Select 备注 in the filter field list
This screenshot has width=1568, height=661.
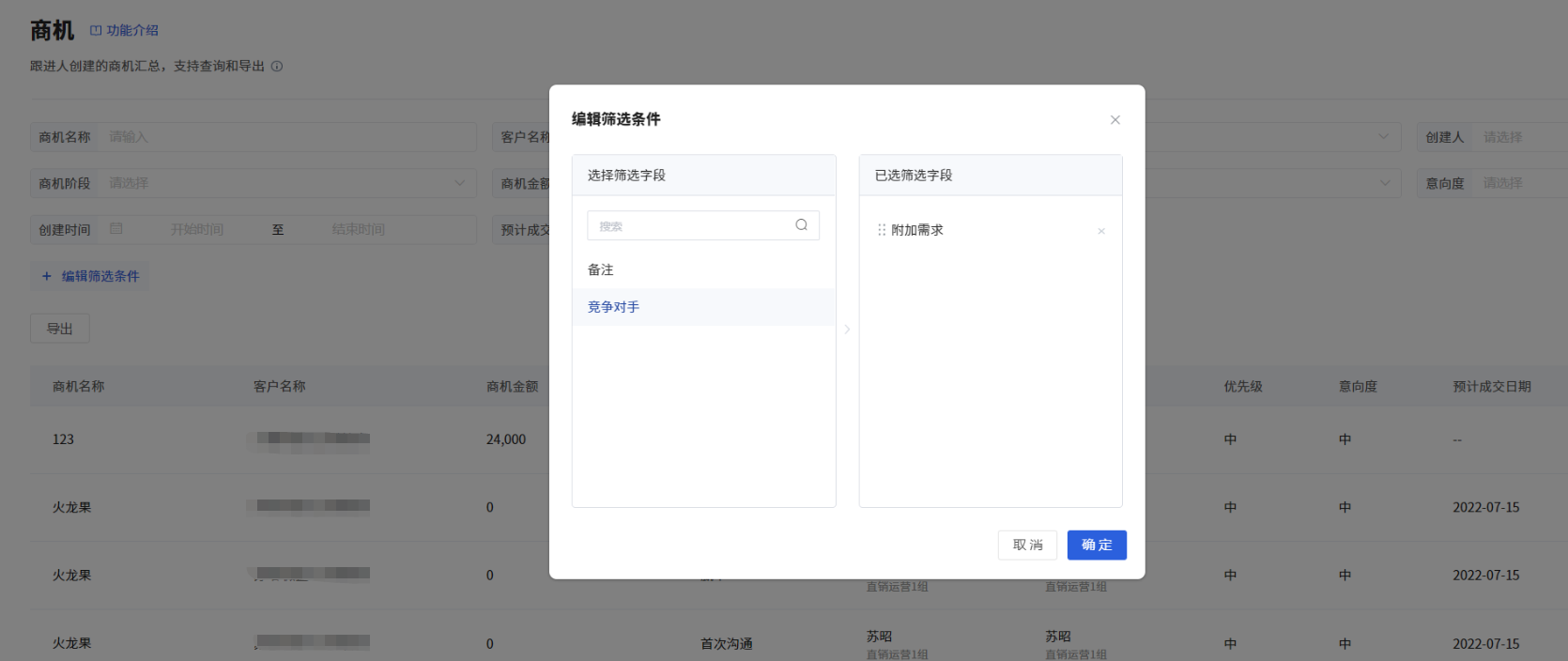click(x=703, y=269)
